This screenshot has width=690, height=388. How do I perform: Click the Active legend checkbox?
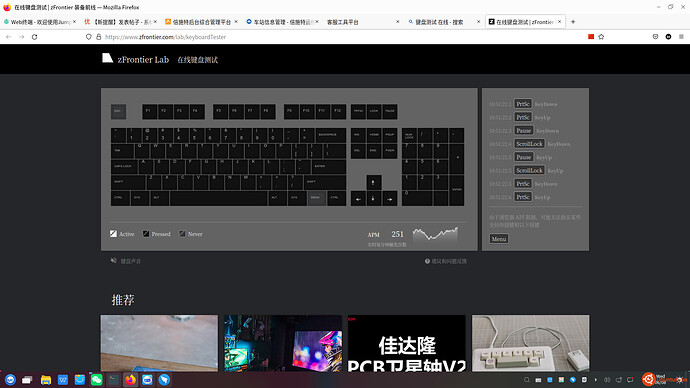click(113, 234)
